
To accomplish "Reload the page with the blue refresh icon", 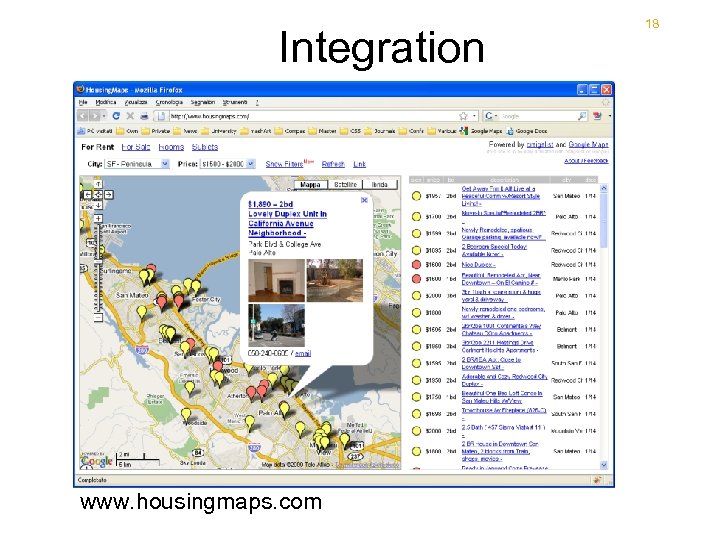I will pyautogui.click(x=116, y=116).
